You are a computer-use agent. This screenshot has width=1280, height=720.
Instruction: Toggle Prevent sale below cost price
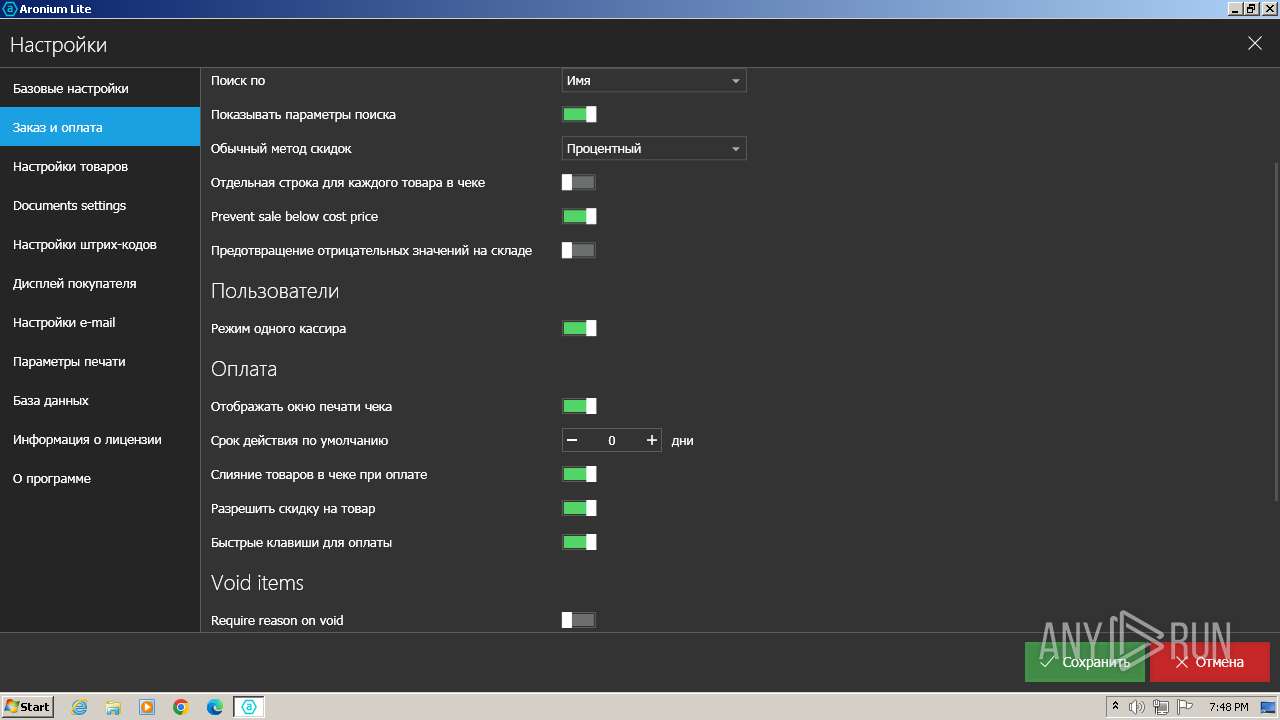point(579,216)
